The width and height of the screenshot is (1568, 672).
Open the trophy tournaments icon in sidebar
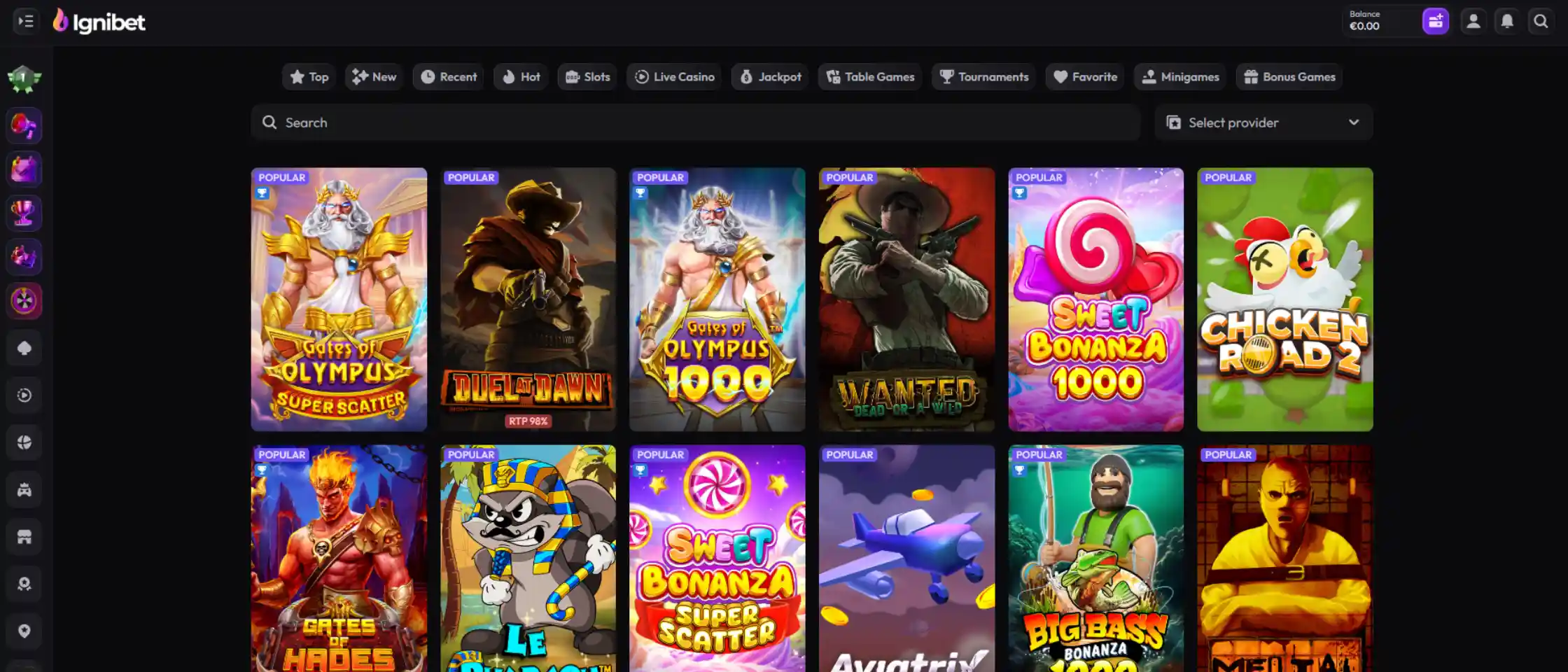tap(24, 213)
